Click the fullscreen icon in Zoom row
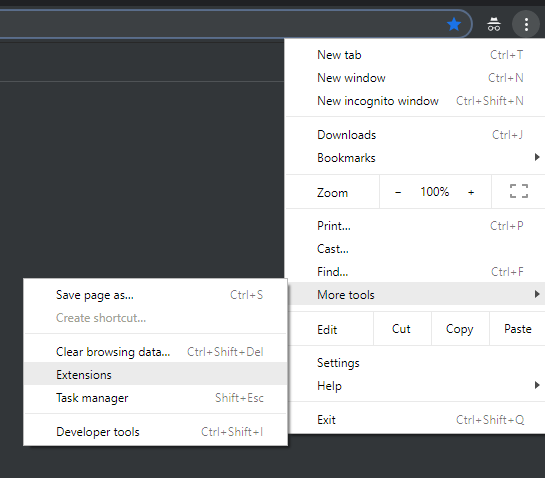Screen dimensions: 545x478 (519, 192)
